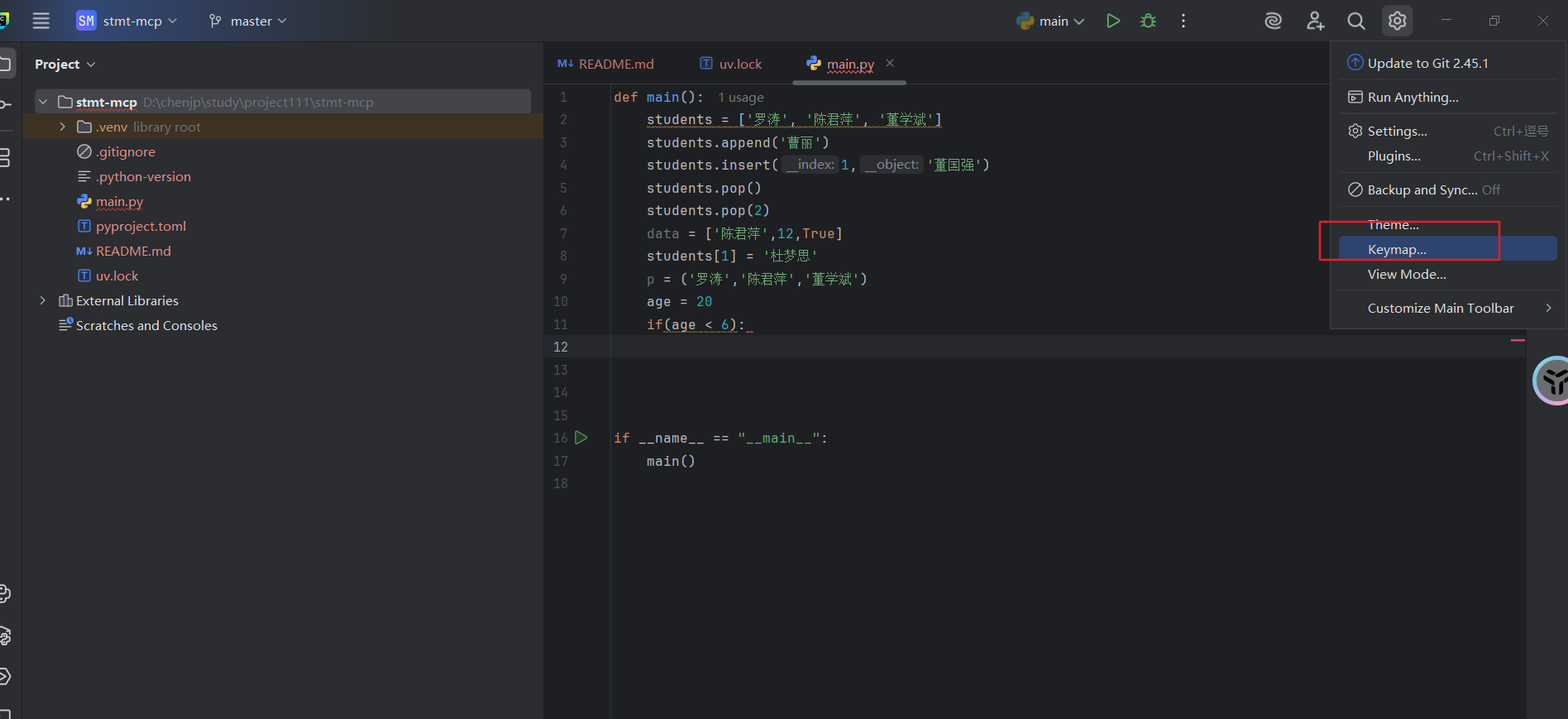
Task: Click the Update to Git icon
Action: [x=1355, y=63]
